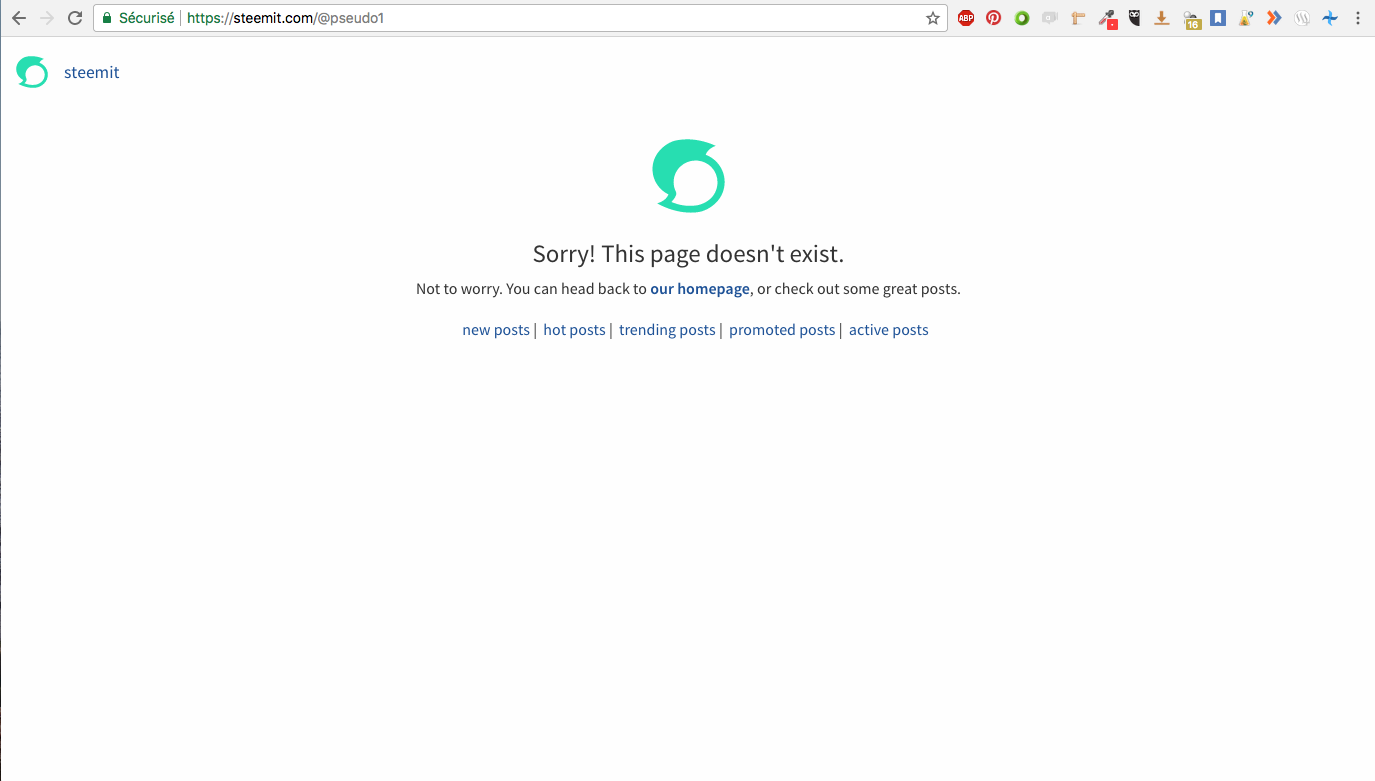
Task: Open the 'hot posts' link
Action: (x=574, y=330)
